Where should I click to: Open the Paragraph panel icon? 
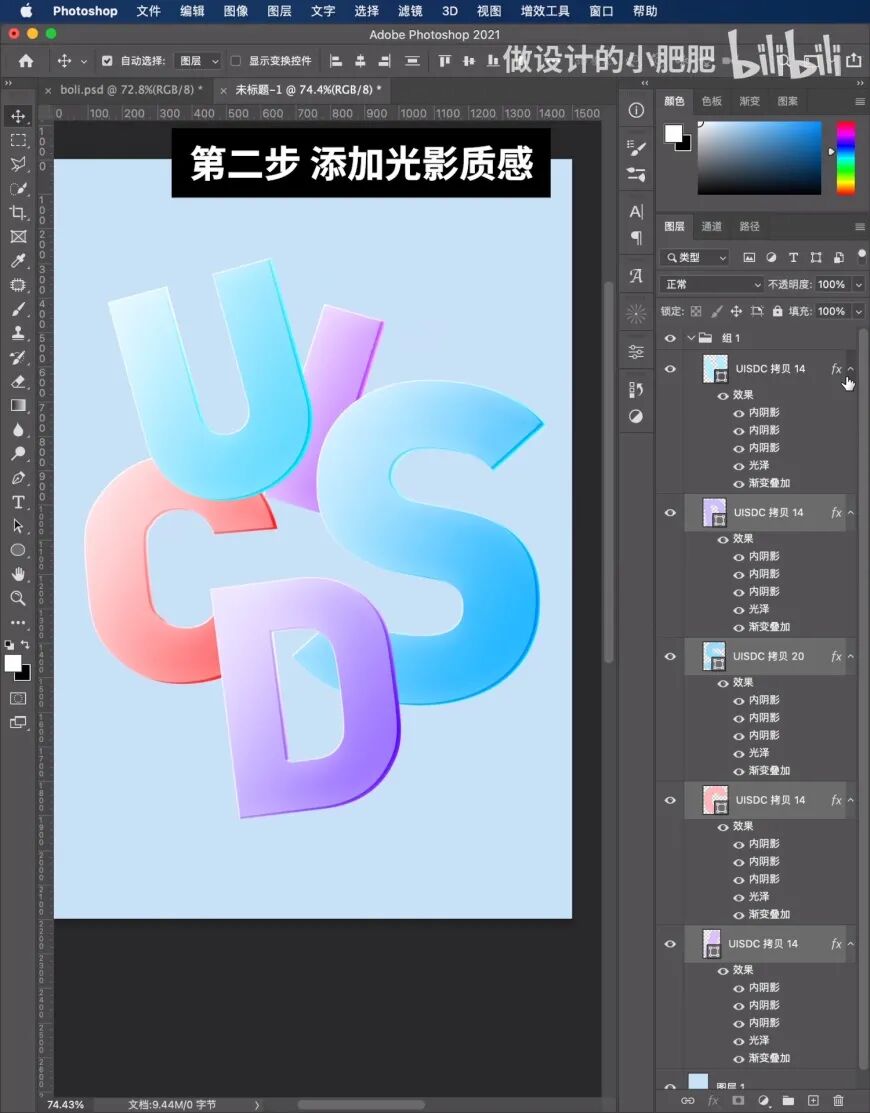637,237
